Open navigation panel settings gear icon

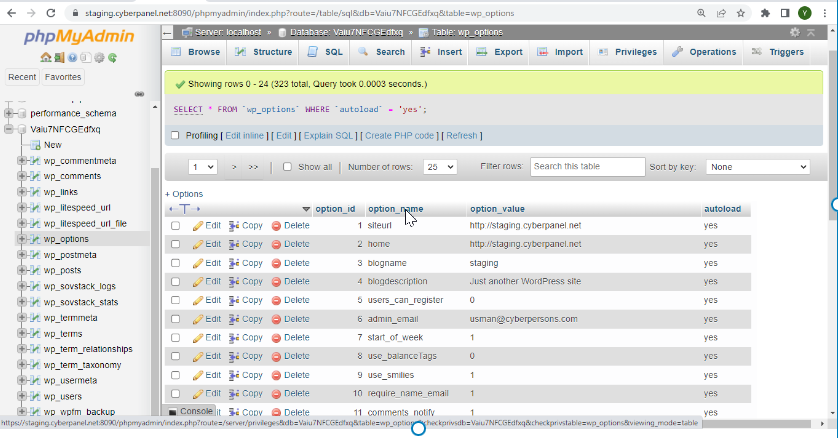98,57
